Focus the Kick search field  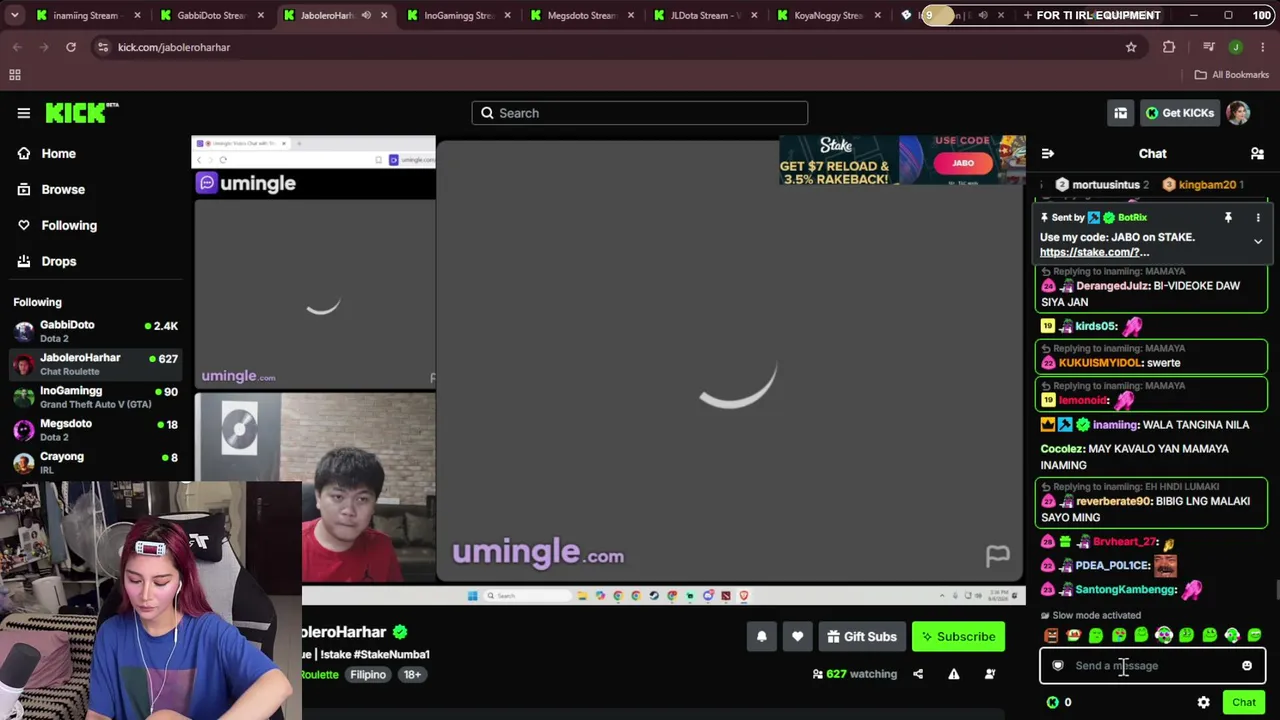[x=640, y=113]
